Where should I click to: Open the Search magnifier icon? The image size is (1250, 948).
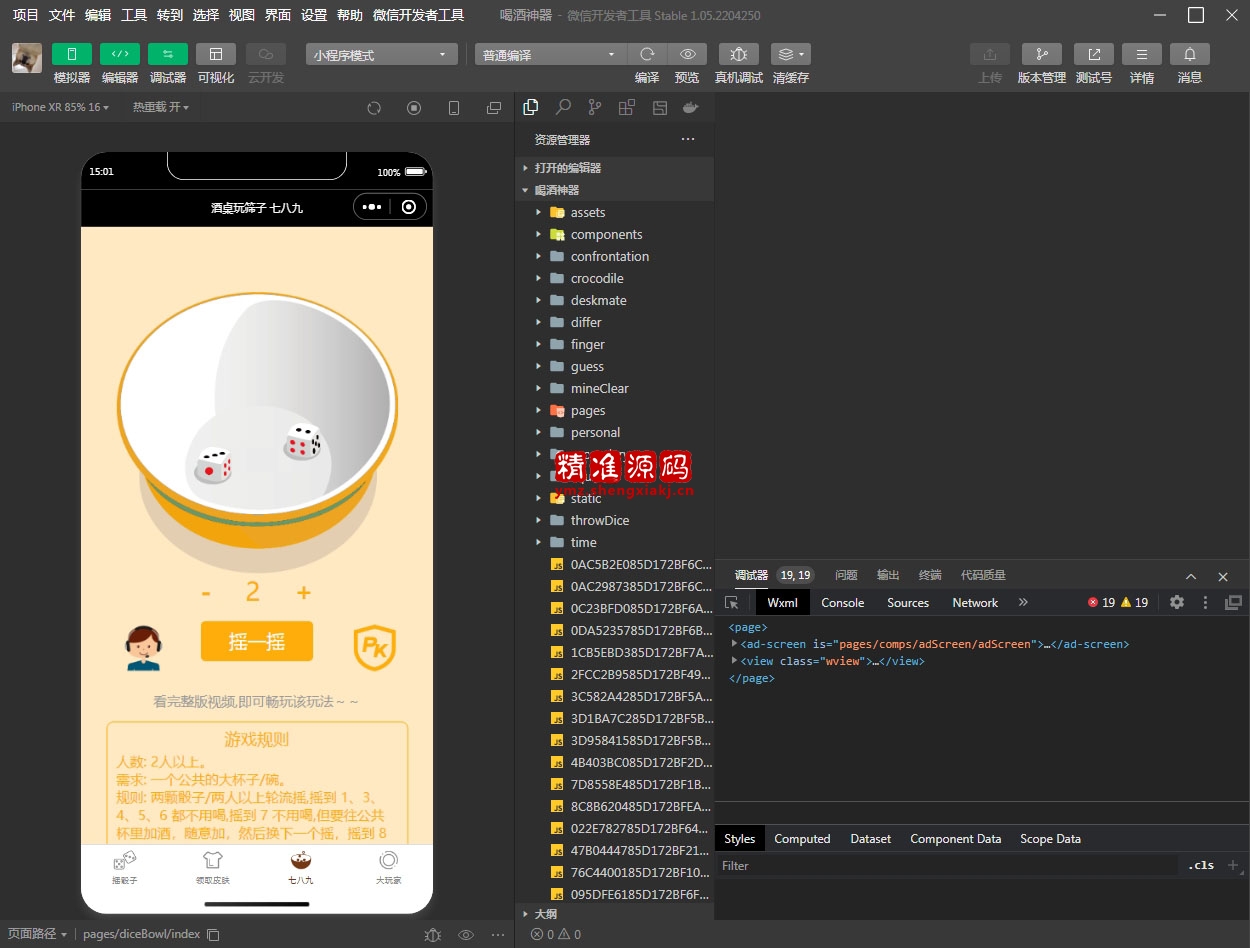[x=563, y=107]
